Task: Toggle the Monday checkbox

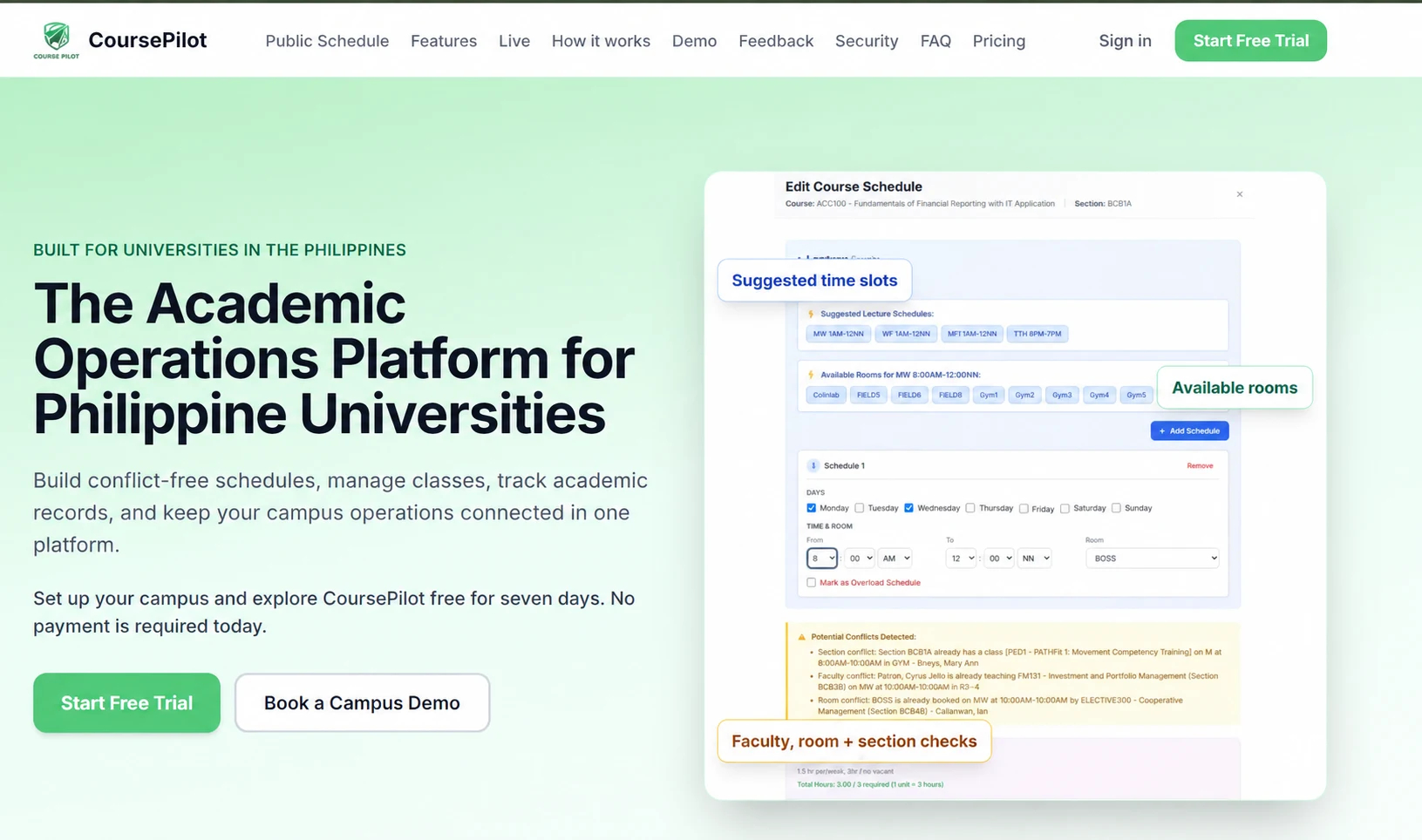Action: point(812,508)
